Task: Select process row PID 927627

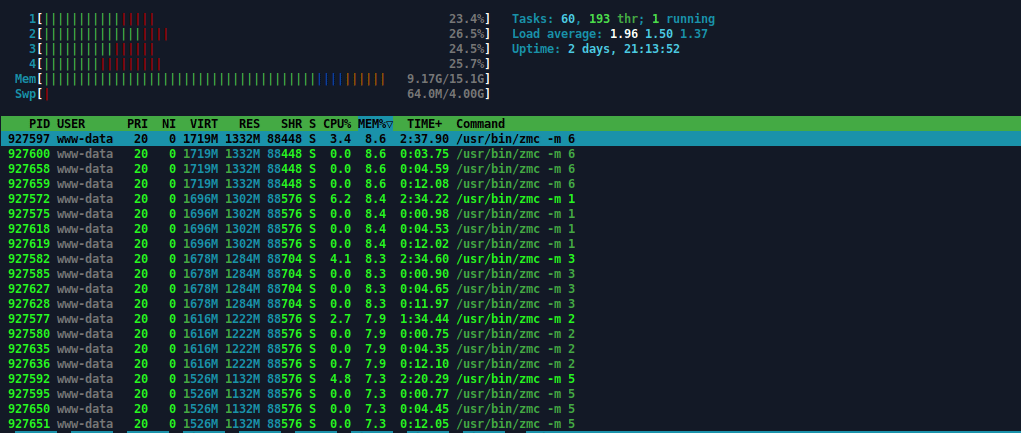Action: [510, 288]
